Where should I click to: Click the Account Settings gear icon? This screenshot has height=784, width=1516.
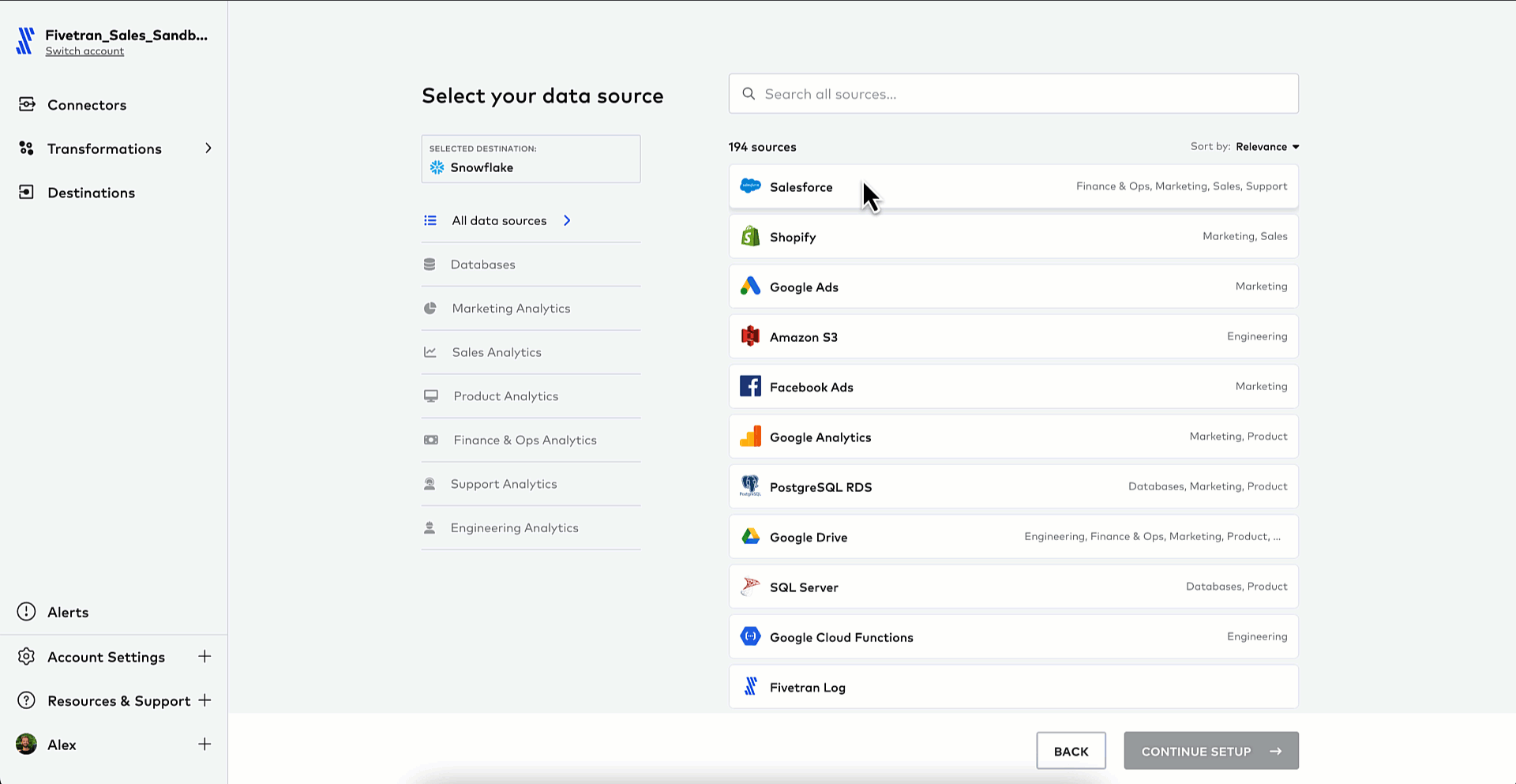click(27, 657)
